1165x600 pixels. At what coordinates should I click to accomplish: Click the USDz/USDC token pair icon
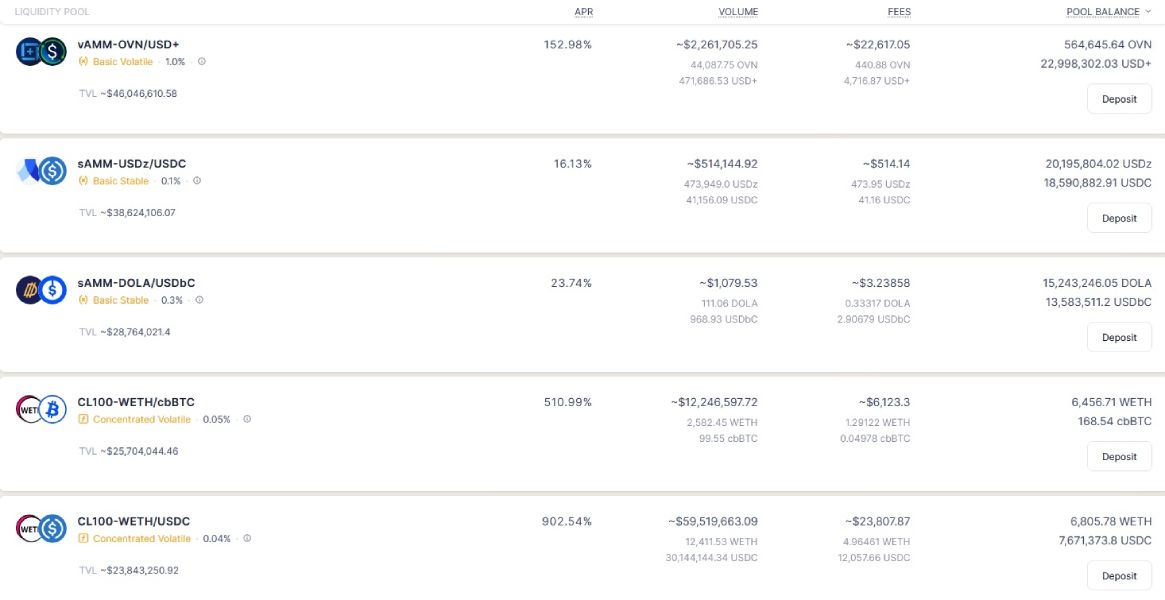[x=41, y=171]
